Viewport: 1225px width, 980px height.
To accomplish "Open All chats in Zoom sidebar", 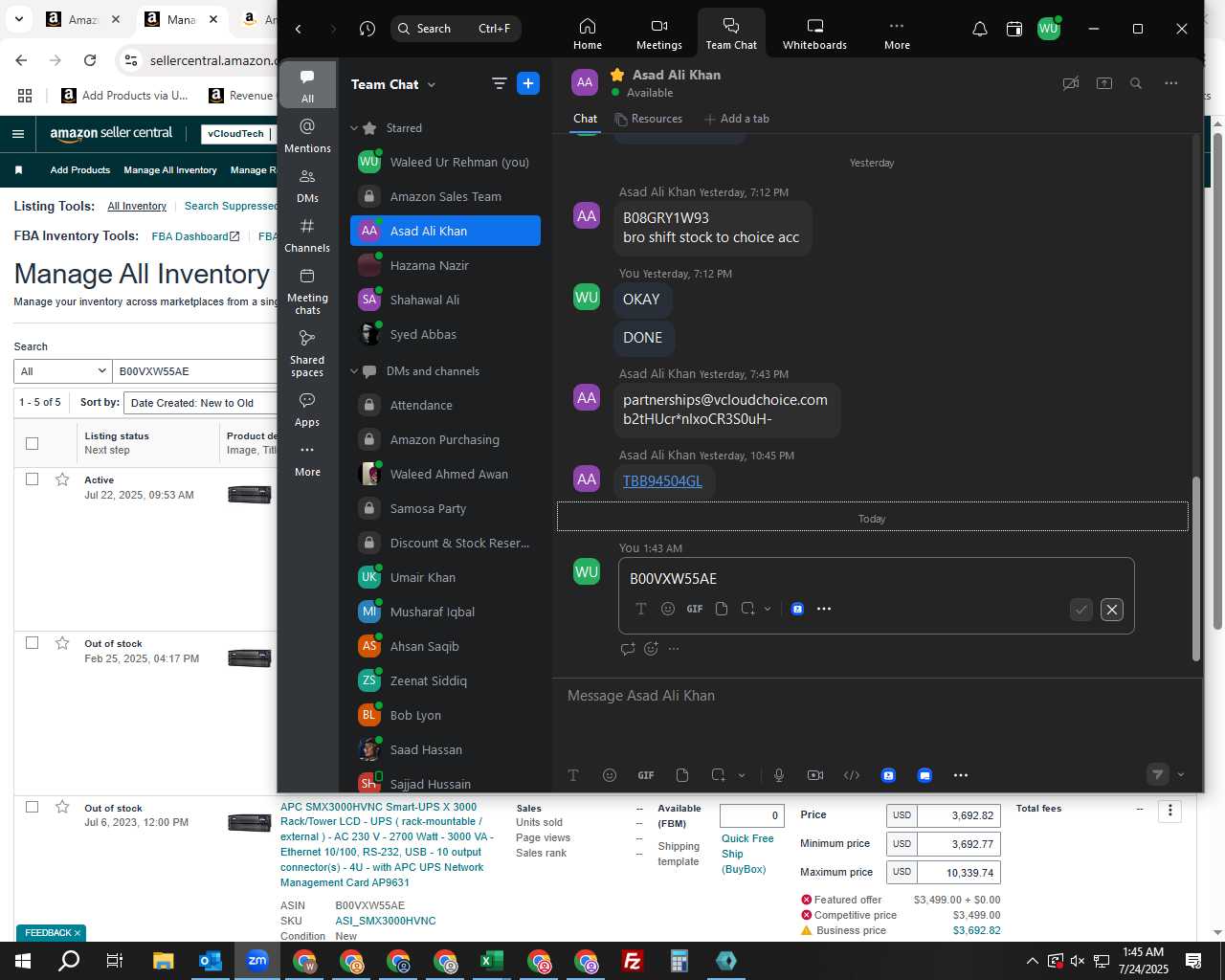I will 307,84.
